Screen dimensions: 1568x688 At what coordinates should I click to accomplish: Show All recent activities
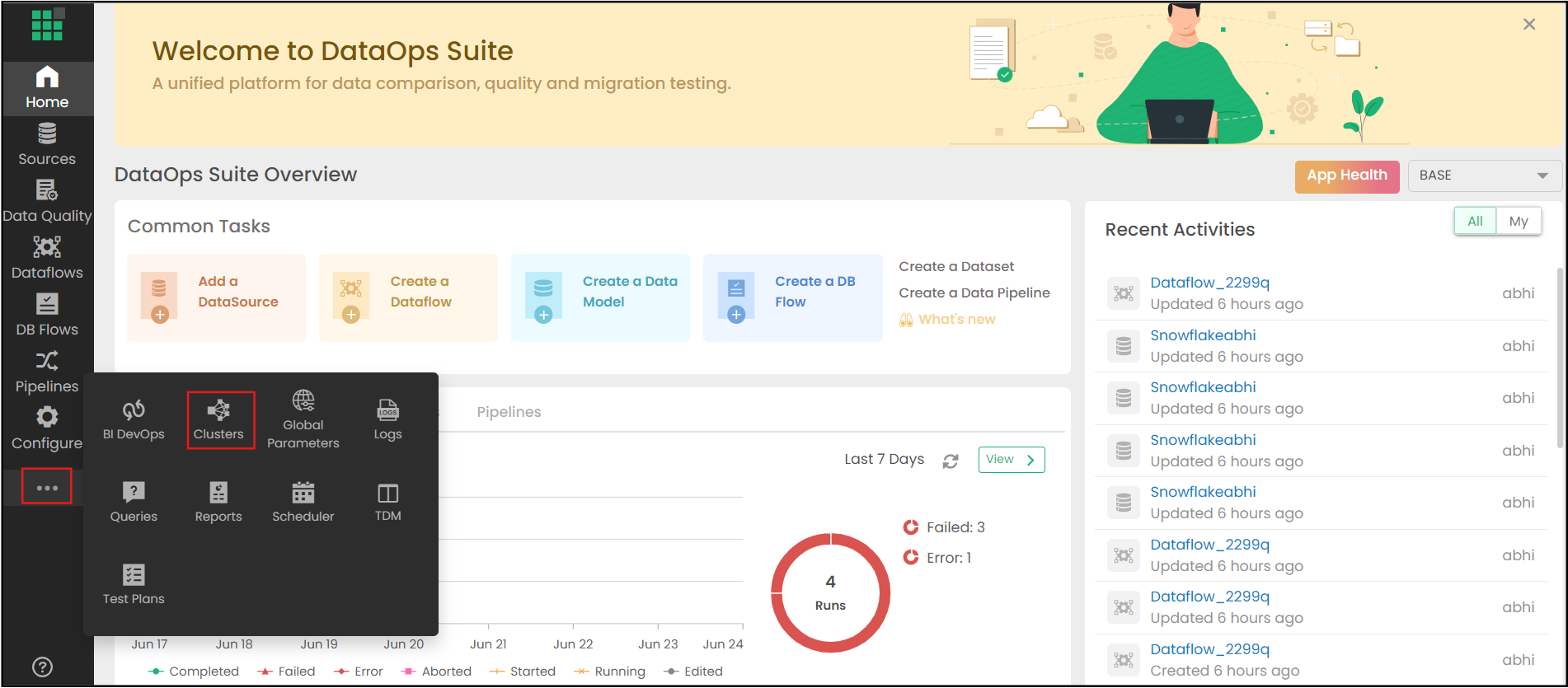(1475, 221)
